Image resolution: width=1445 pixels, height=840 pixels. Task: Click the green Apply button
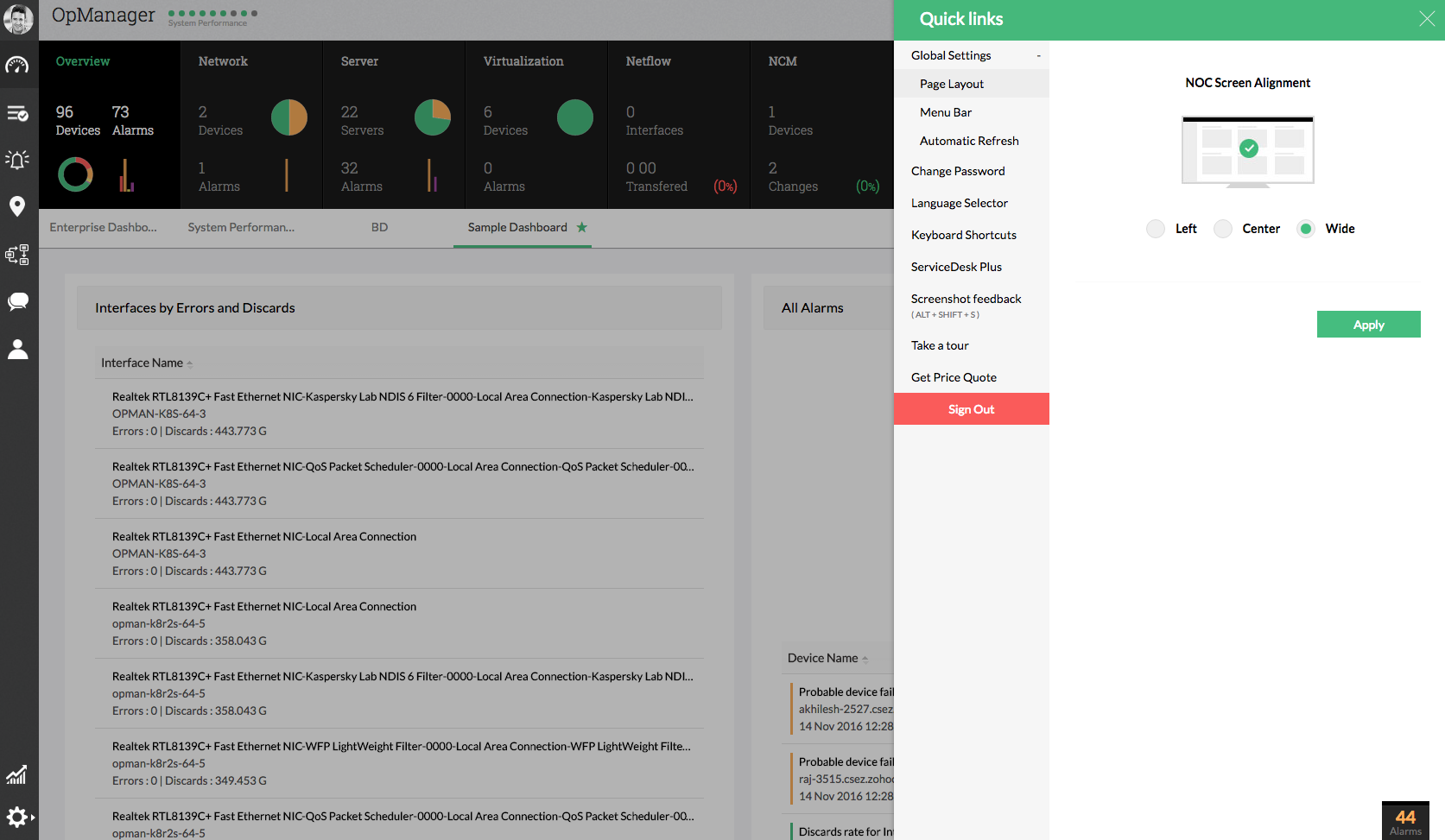[1368, 325]
